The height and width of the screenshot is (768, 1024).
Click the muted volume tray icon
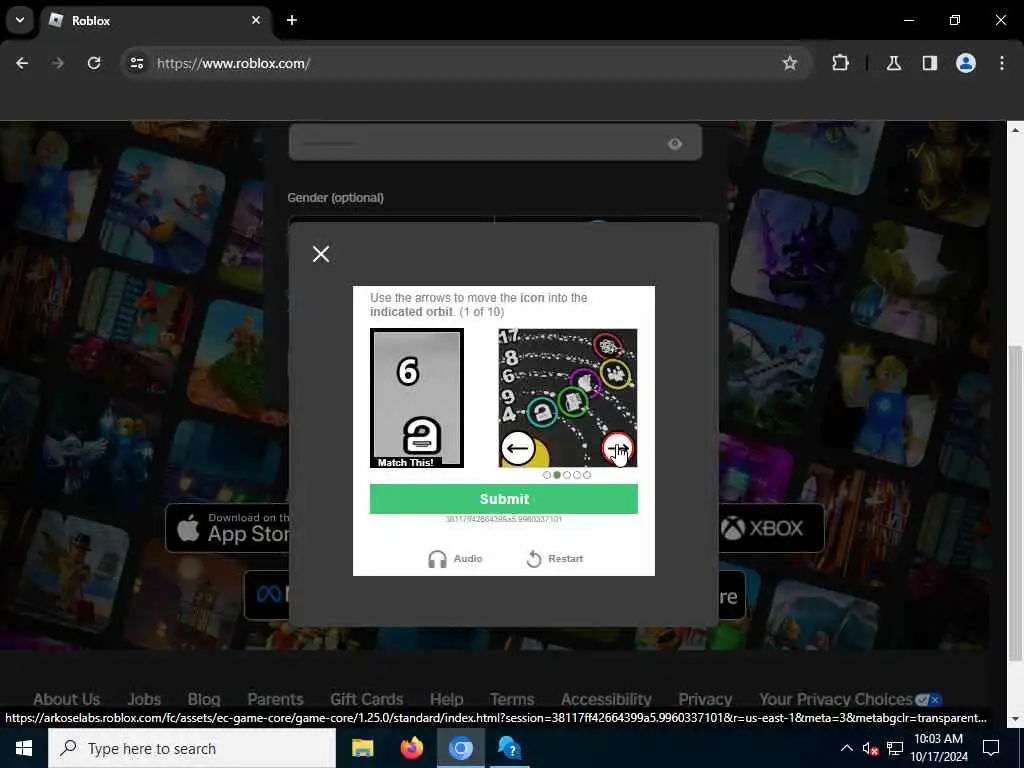point(870,748)
